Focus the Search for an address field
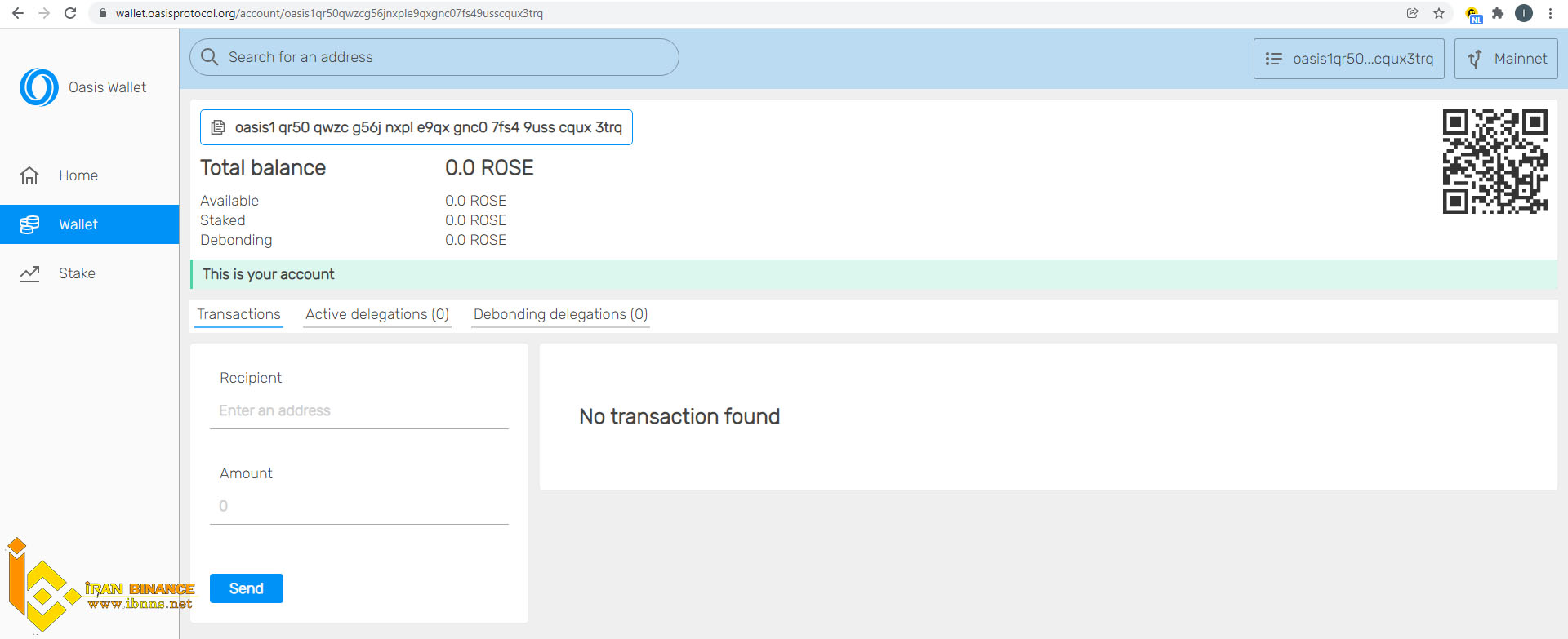 tap(434, 57)
